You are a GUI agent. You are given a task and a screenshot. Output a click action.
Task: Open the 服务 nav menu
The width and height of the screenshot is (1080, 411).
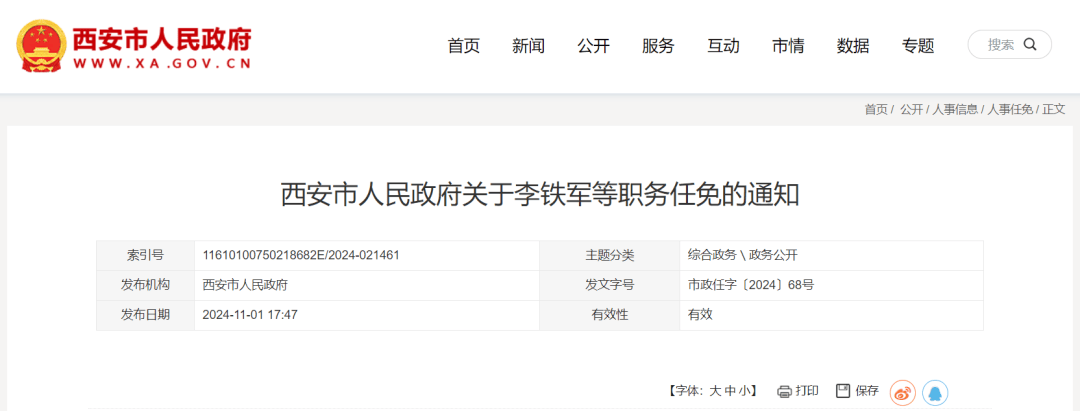658,46
